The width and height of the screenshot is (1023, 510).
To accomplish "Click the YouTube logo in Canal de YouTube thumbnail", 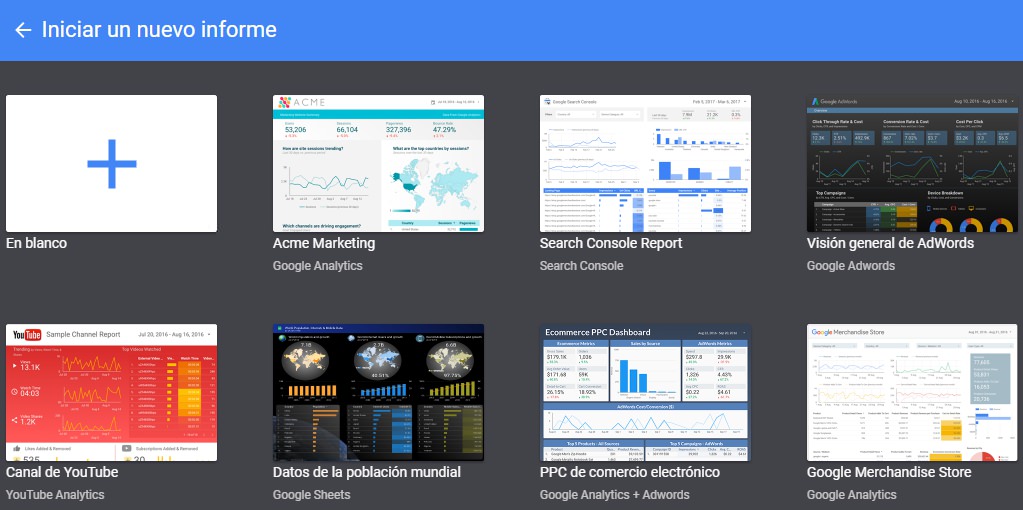I will pos(27,335).
